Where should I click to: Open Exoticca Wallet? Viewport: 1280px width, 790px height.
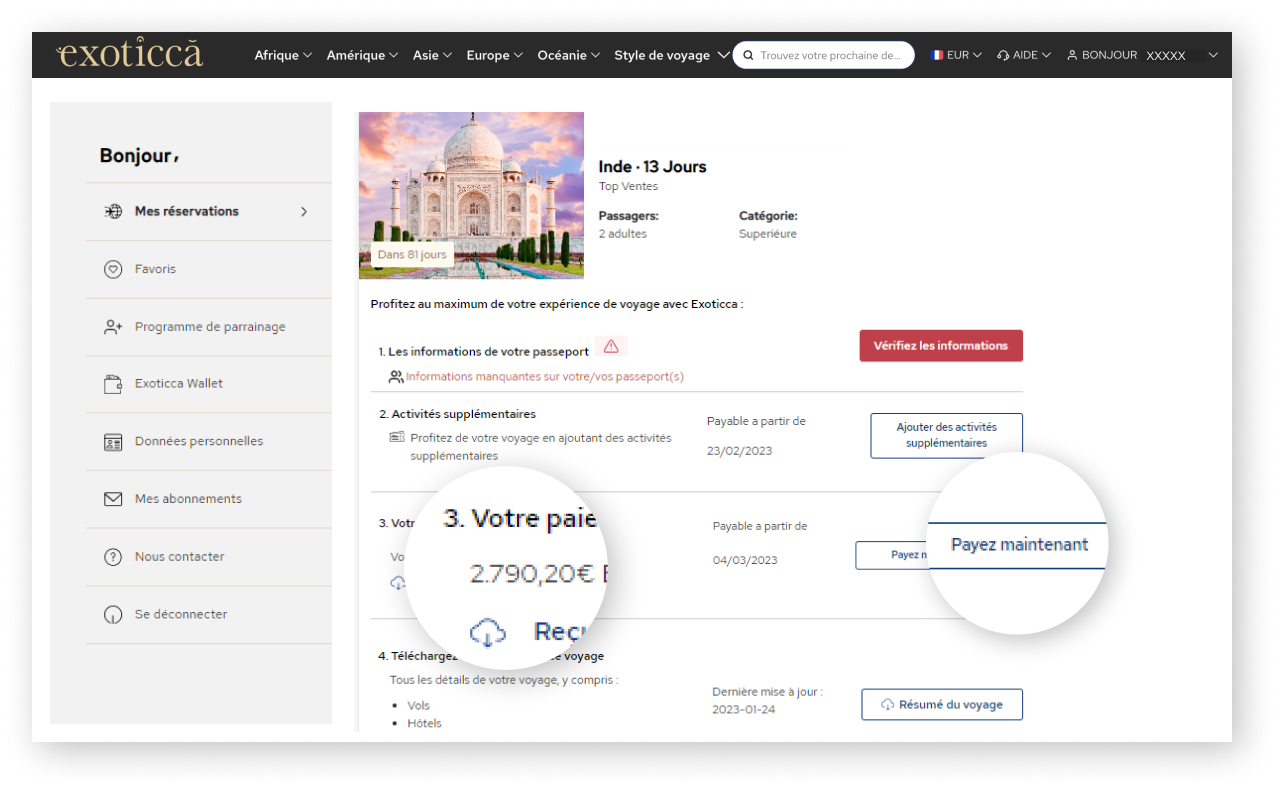pos(208,383)
